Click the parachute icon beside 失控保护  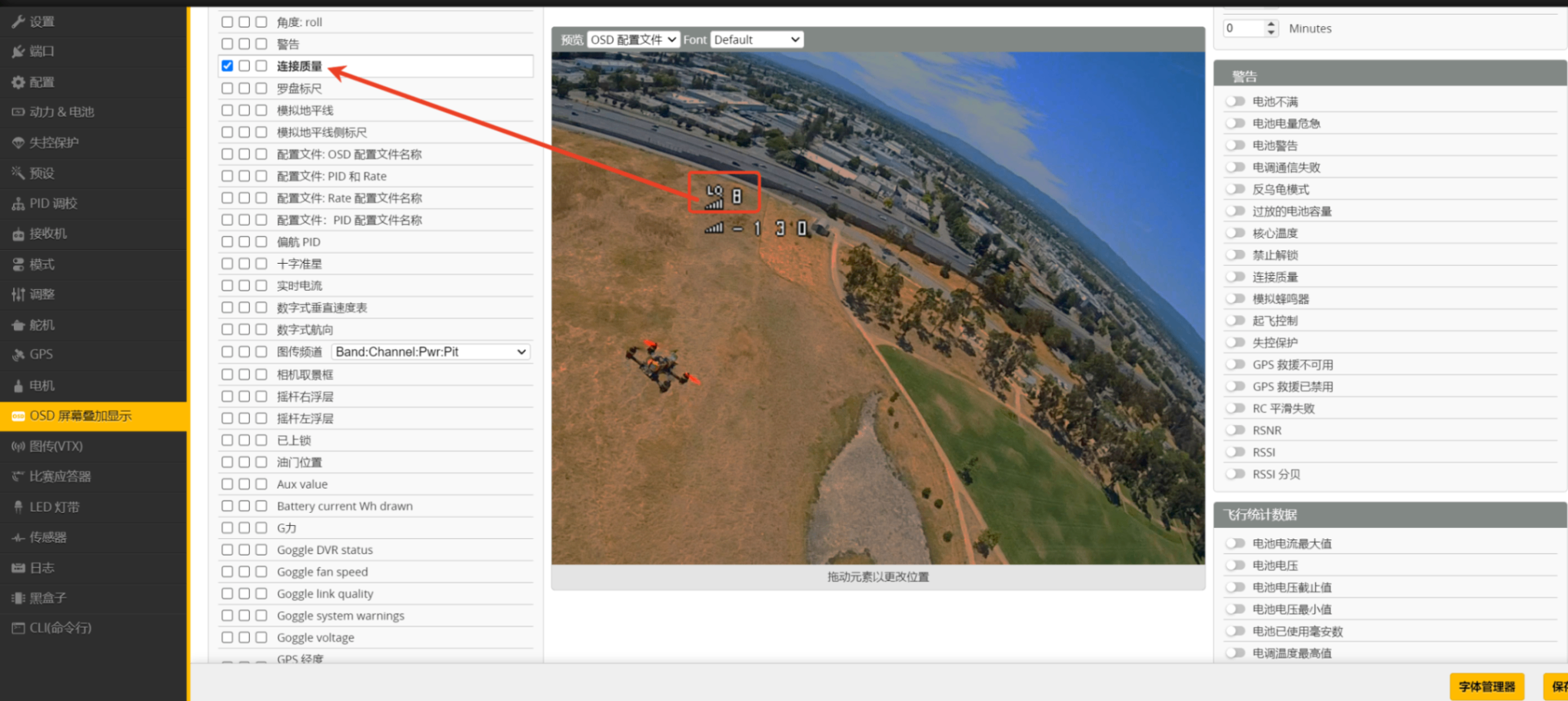click(x=18, y=143)
